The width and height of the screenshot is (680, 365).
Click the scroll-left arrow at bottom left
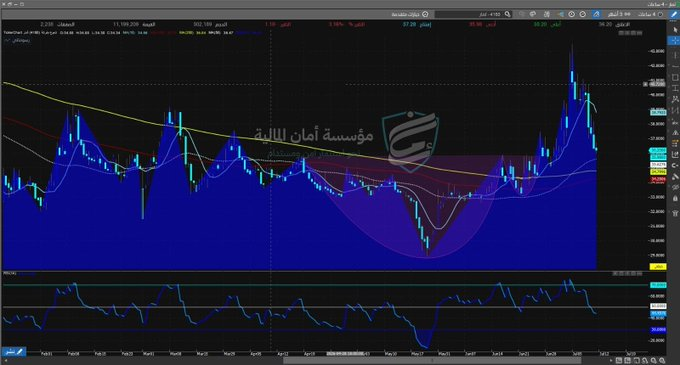click(5, 361)
